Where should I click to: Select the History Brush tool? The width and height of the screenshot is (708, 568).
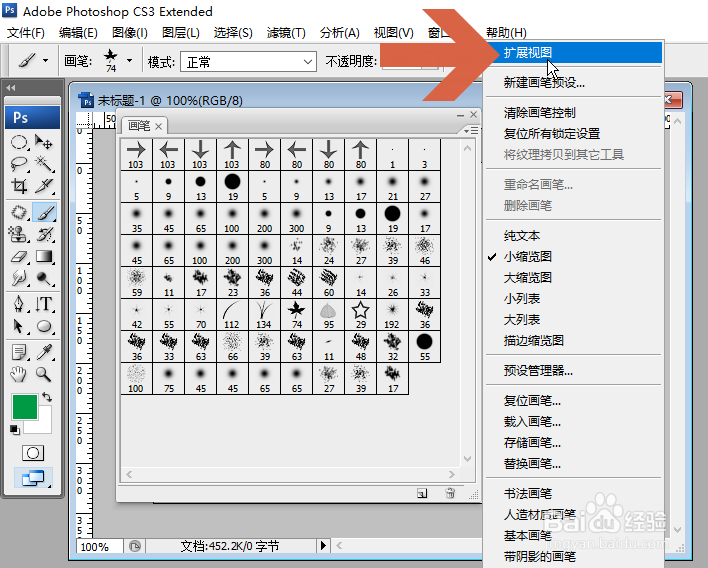pyautogui.click(x=44, y=234)
